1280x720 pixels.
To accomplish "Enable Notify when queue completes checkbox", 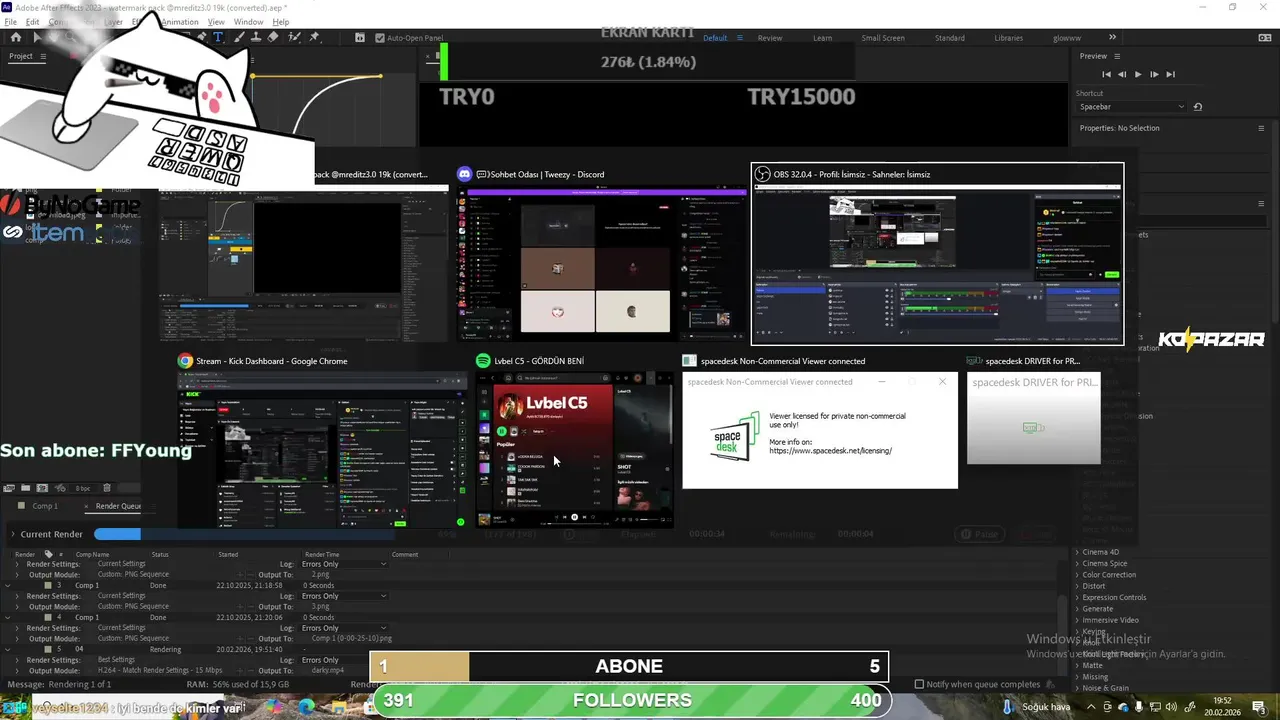I will (x=920, y=684).
